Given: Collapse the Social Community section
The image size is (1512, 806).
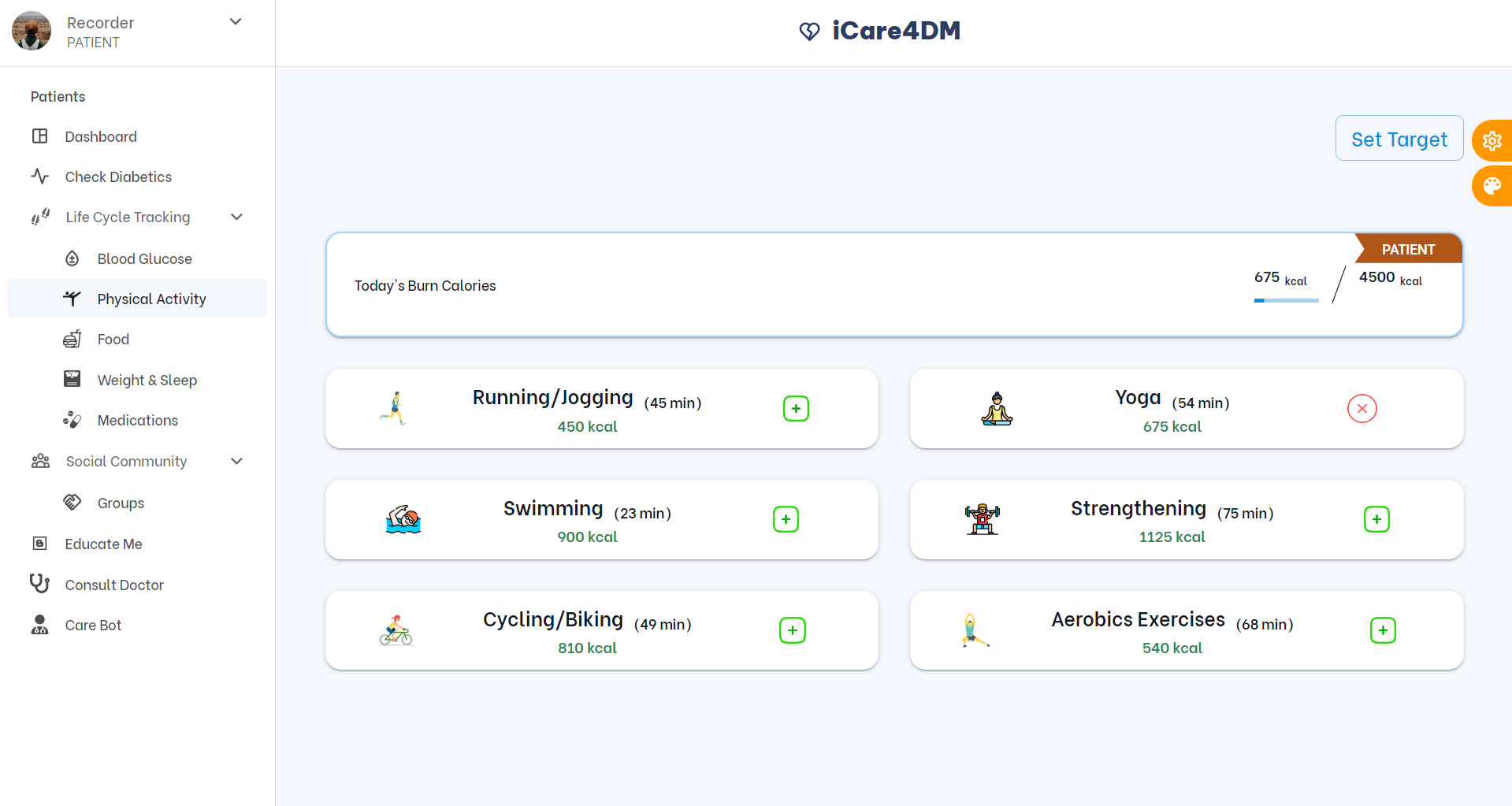Looking at the screenshot, I should tap(236, 461).
